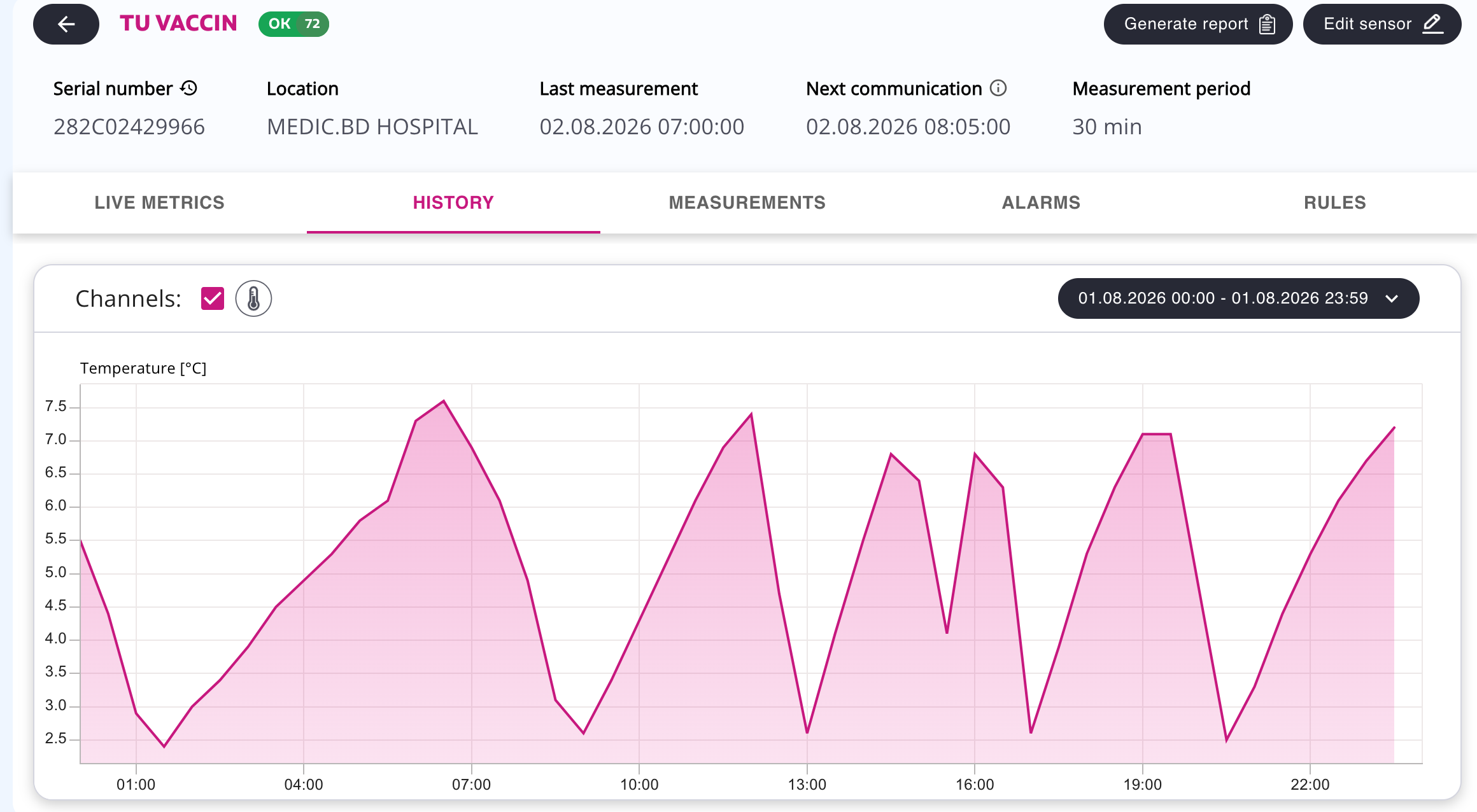Click the Channels label
1477x812 pixels.
tap(129, 298)
